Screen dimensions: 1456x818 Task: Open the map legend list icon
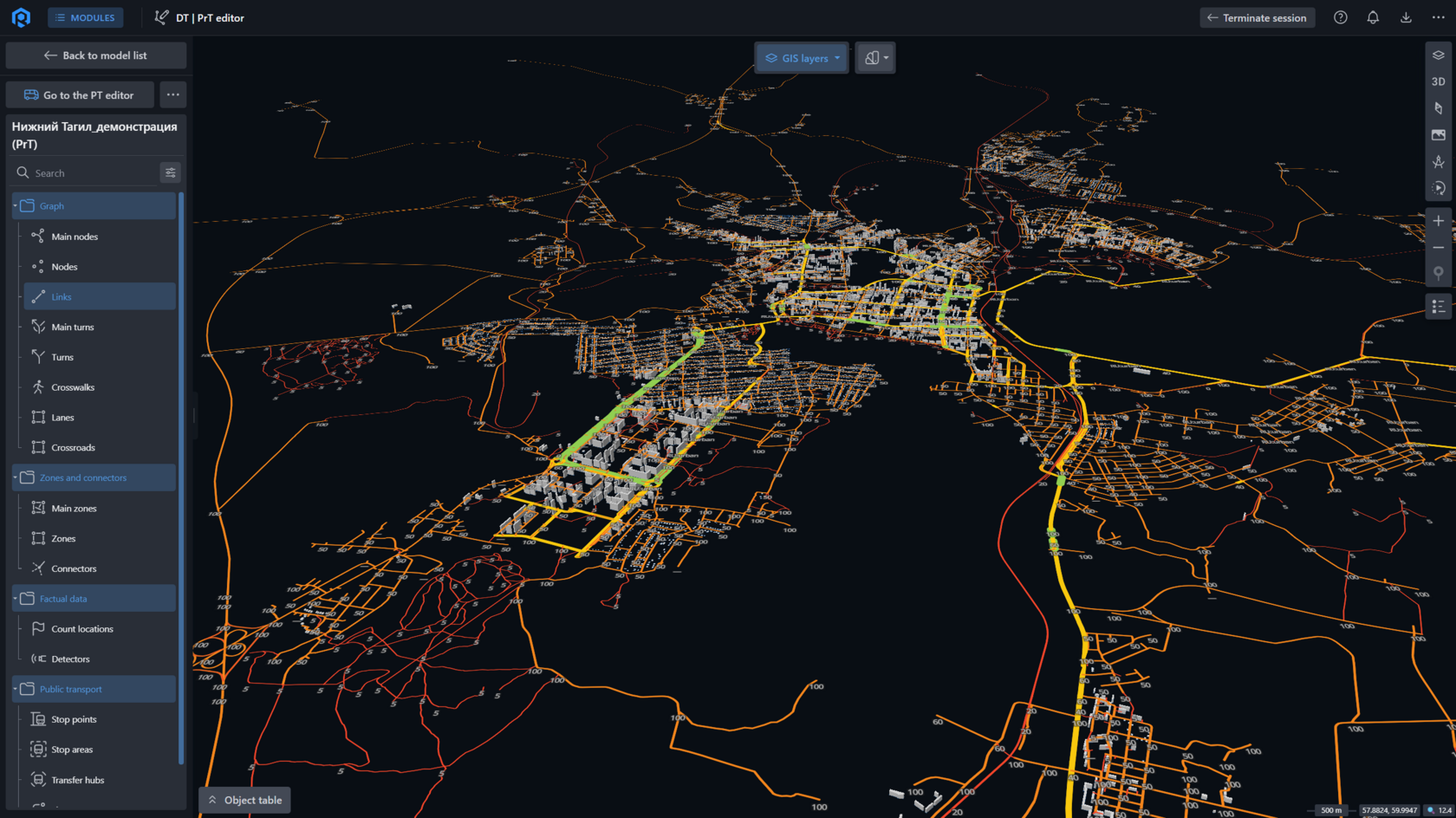1439,307
